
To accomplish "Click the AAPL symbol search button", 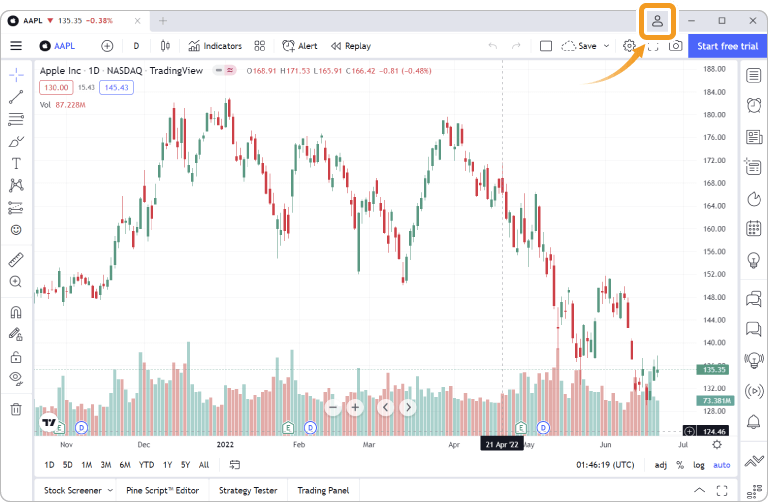I will (x=58, y=46).
